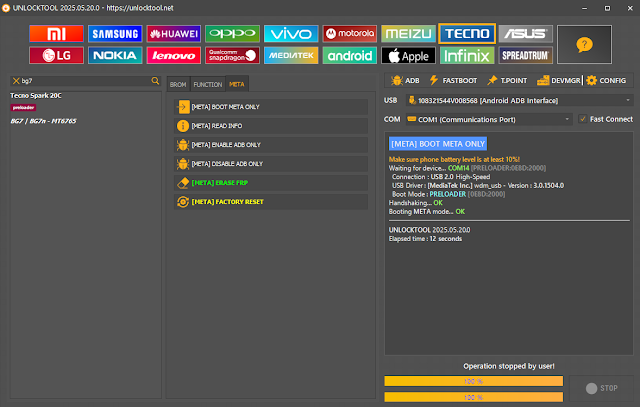Image resolution: width=640 pixels, height=407 pixels.
Task: Open the CONFIG settings
Action: point(606,80)
